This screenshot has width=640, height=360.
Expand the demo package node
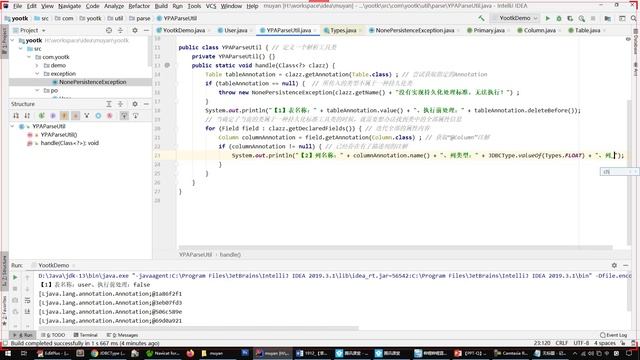click(37, 65)
